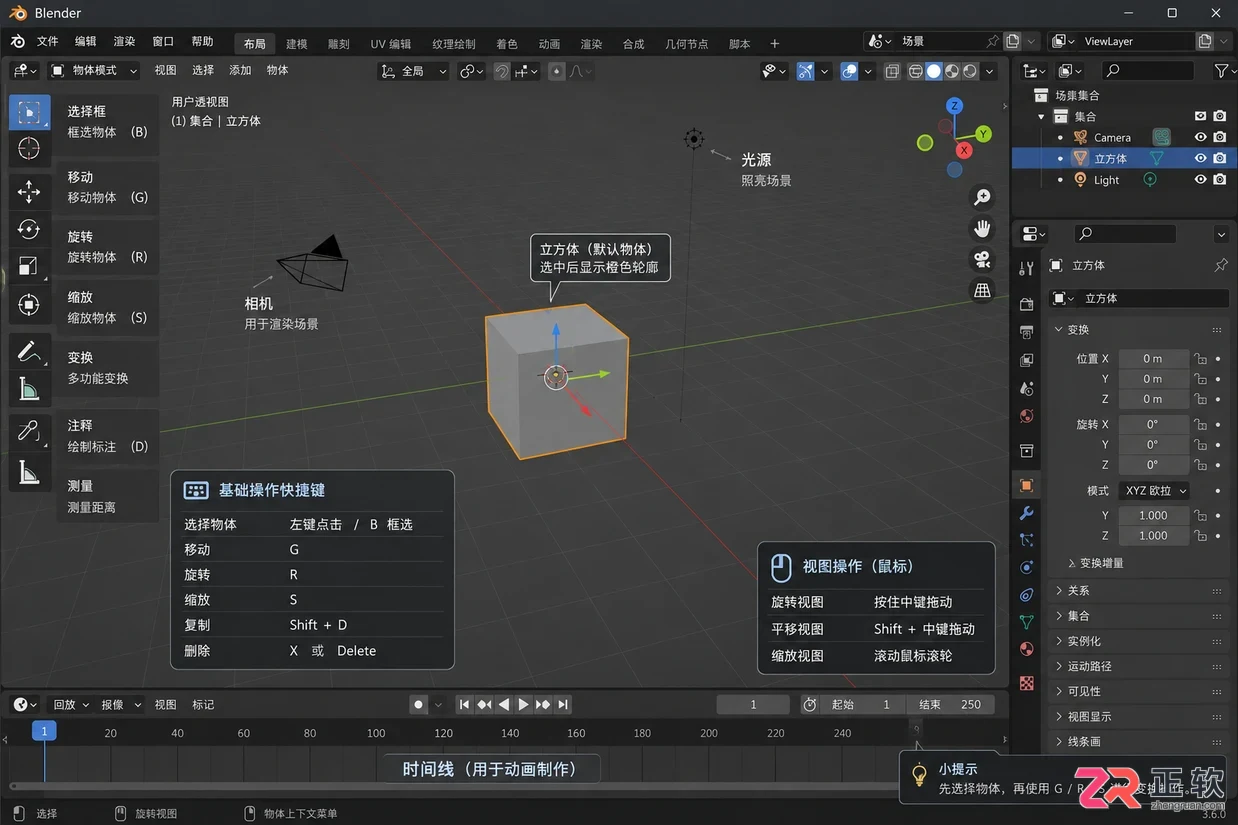
Task: Add workspace with plus button
Action: 774,44
